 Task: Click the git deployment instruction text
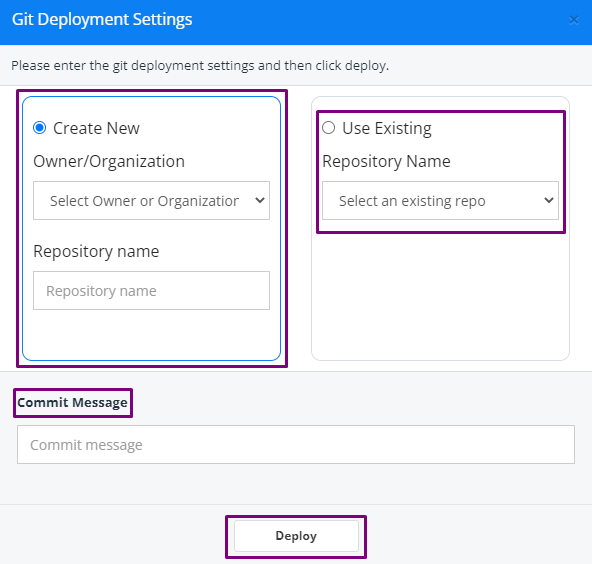200,66
